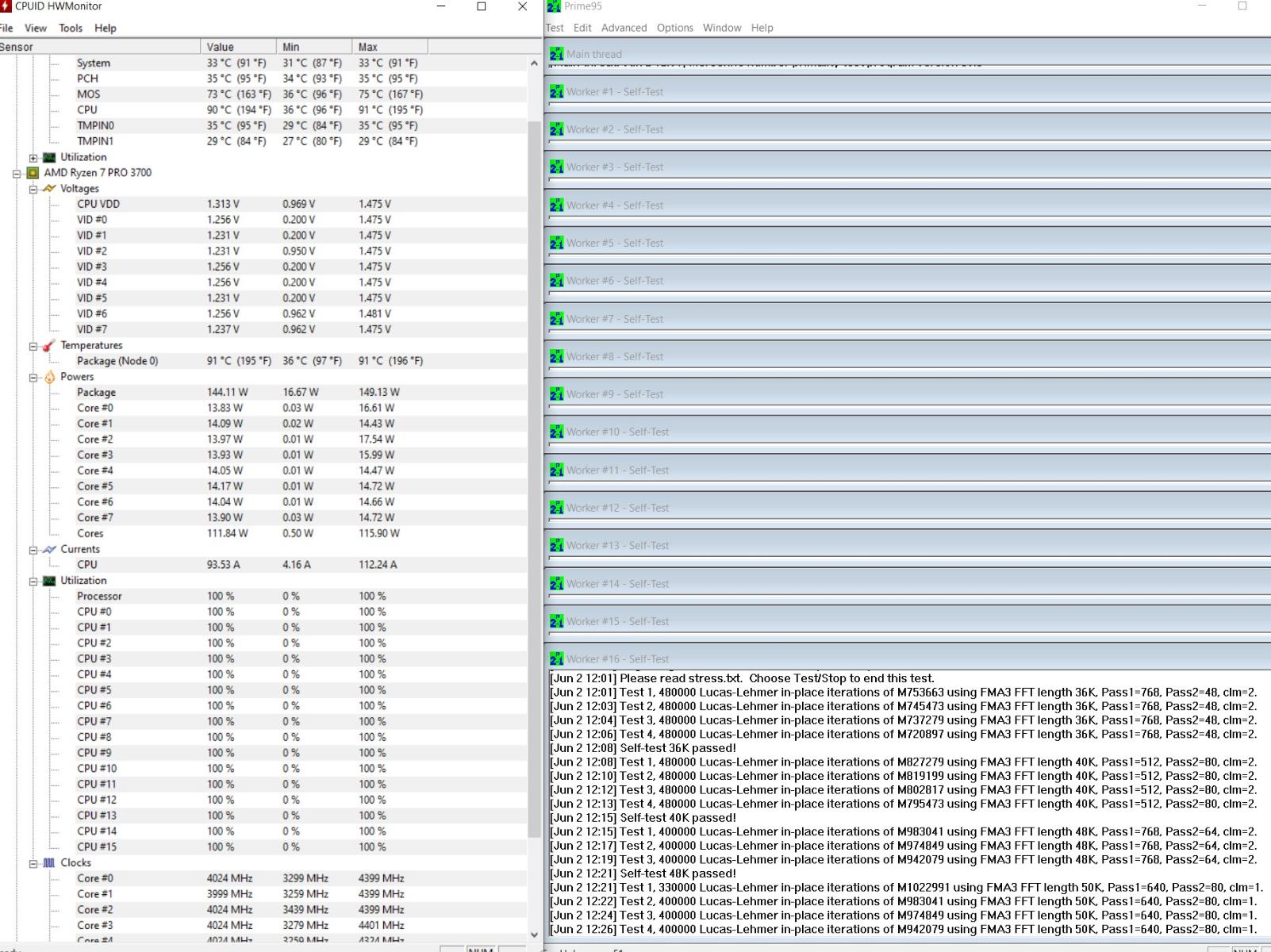The height and width of the screenshot is (952, 1271).
Task: Click HWMonitor scrollbar up arrow
Action: pyautogui.click(x=534, y=63)
